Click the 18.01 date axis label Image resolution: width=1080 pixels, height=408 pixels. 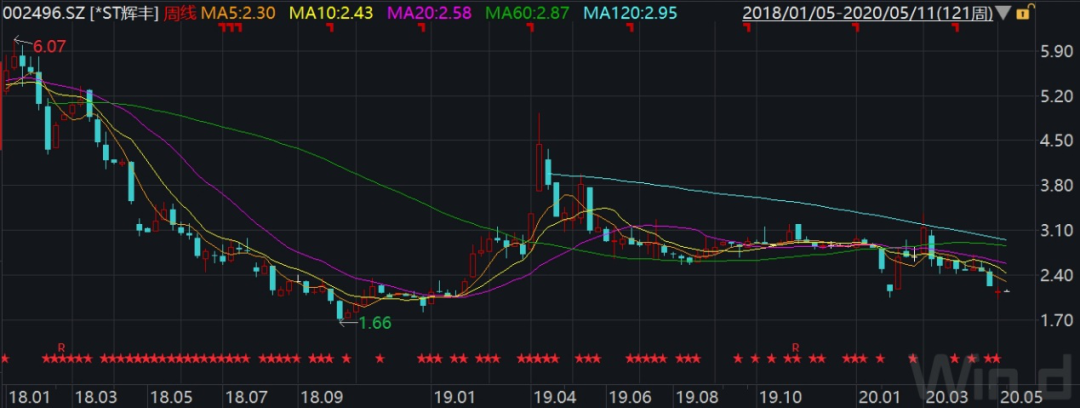28,397
